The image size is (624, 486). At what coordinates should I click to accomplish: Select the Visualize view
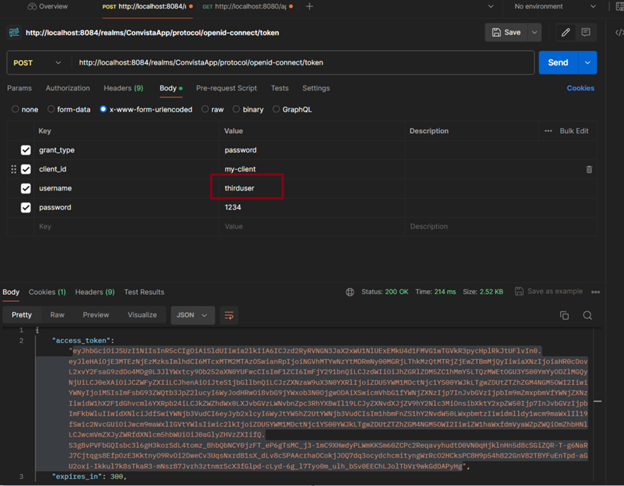point(142,315)
